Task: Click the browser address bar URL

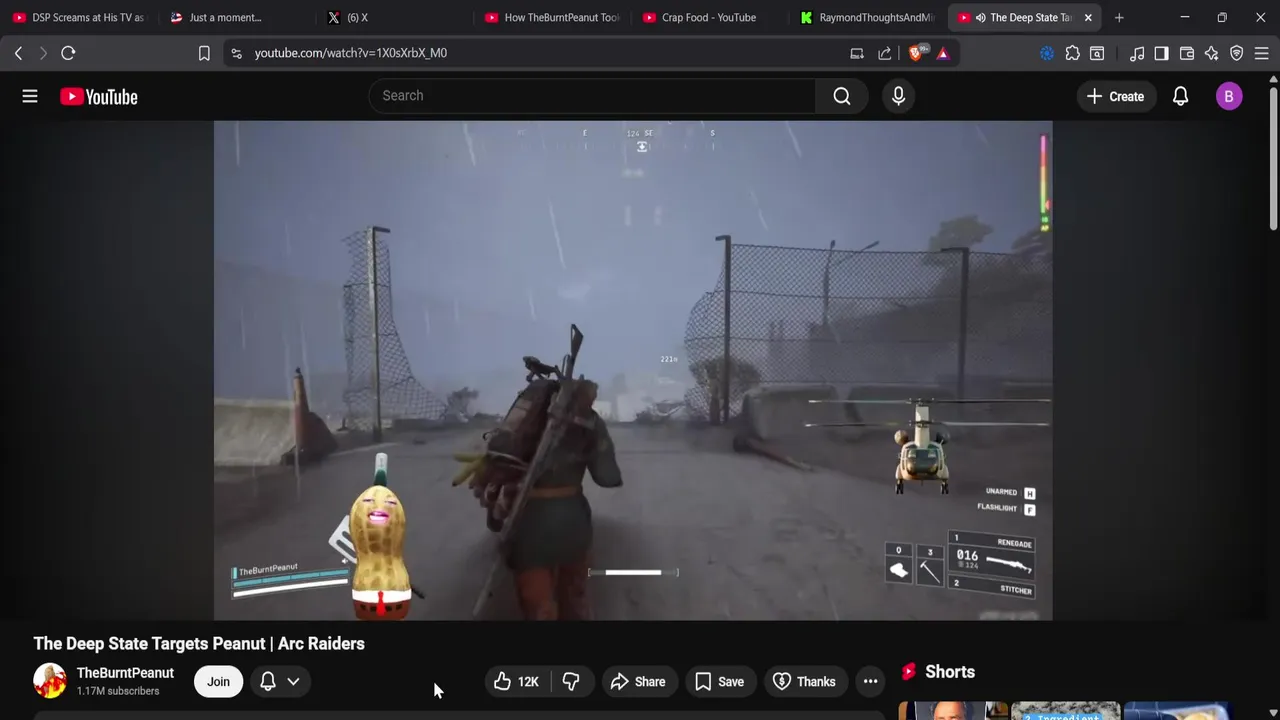Action: point(351,53)
